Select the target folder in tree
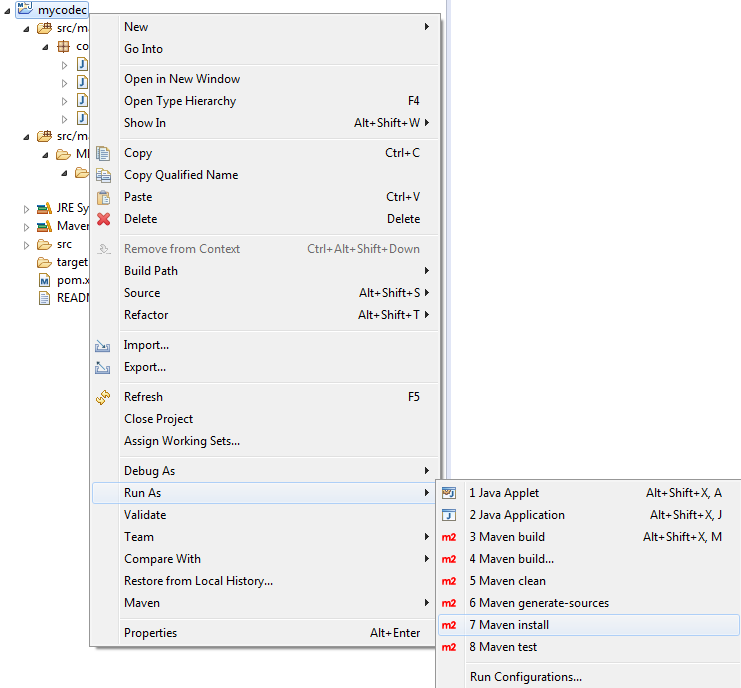 (71, 262)
